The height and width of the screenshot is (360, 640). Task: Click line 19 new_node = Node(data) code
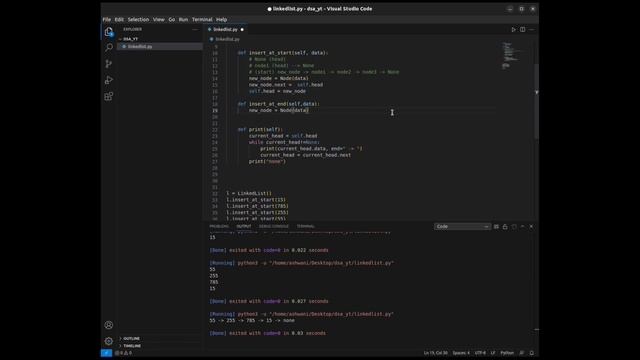tap(279, 111)
